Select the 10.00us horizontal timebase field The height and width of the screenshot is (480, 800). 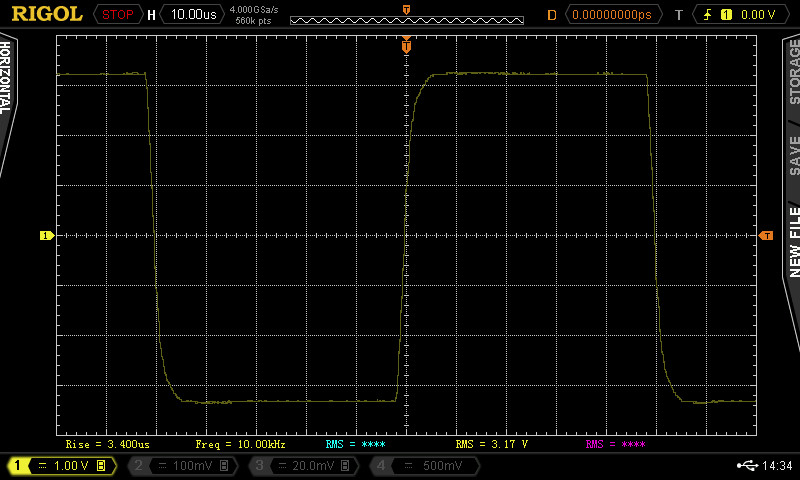[192, 14]
